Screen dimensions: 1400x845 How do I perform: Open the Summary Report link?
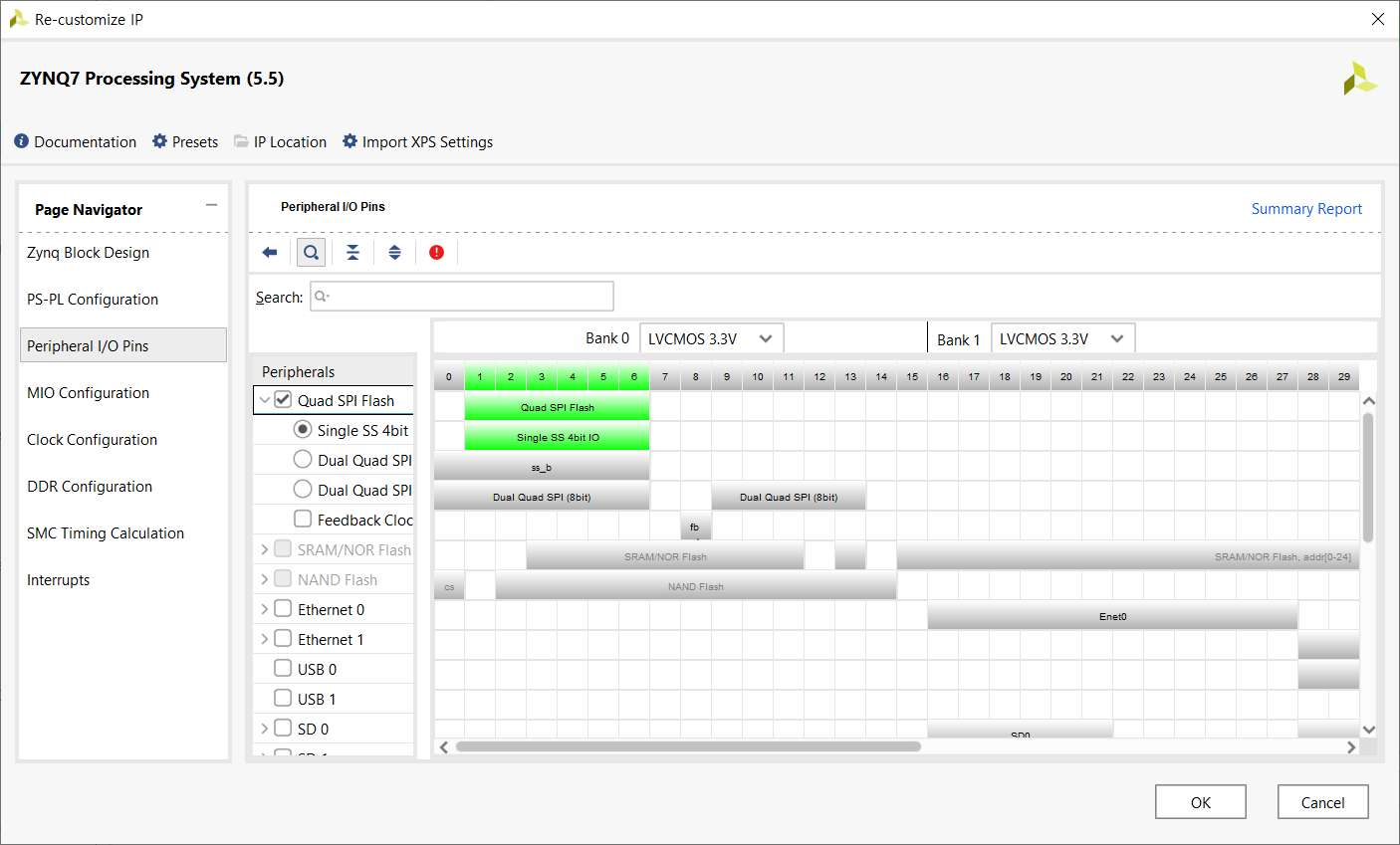1306,209
